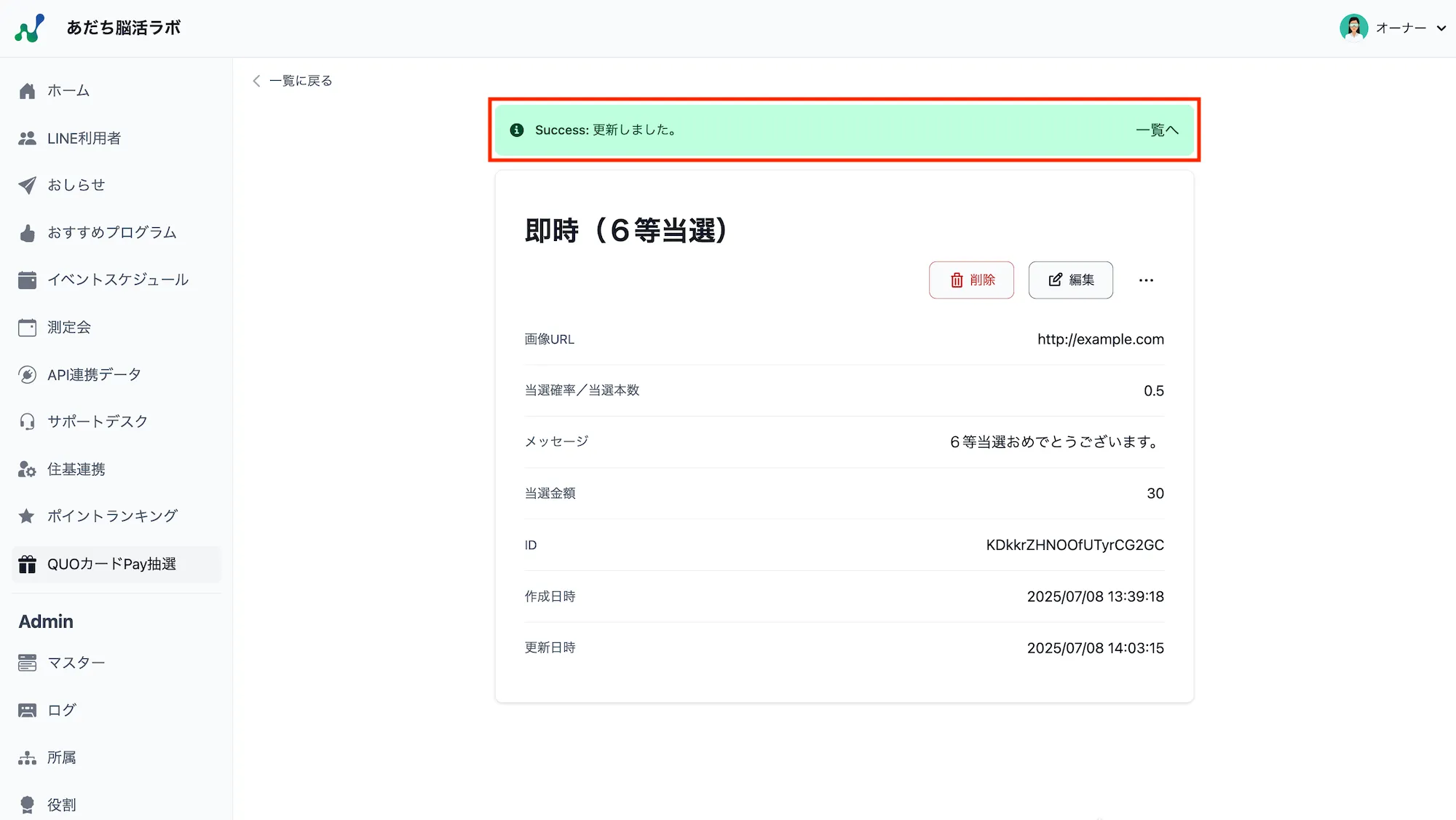Click the owner avatar thumbnail
The height and width of the screenshot is (820, 1456).
pos(1353,28)
